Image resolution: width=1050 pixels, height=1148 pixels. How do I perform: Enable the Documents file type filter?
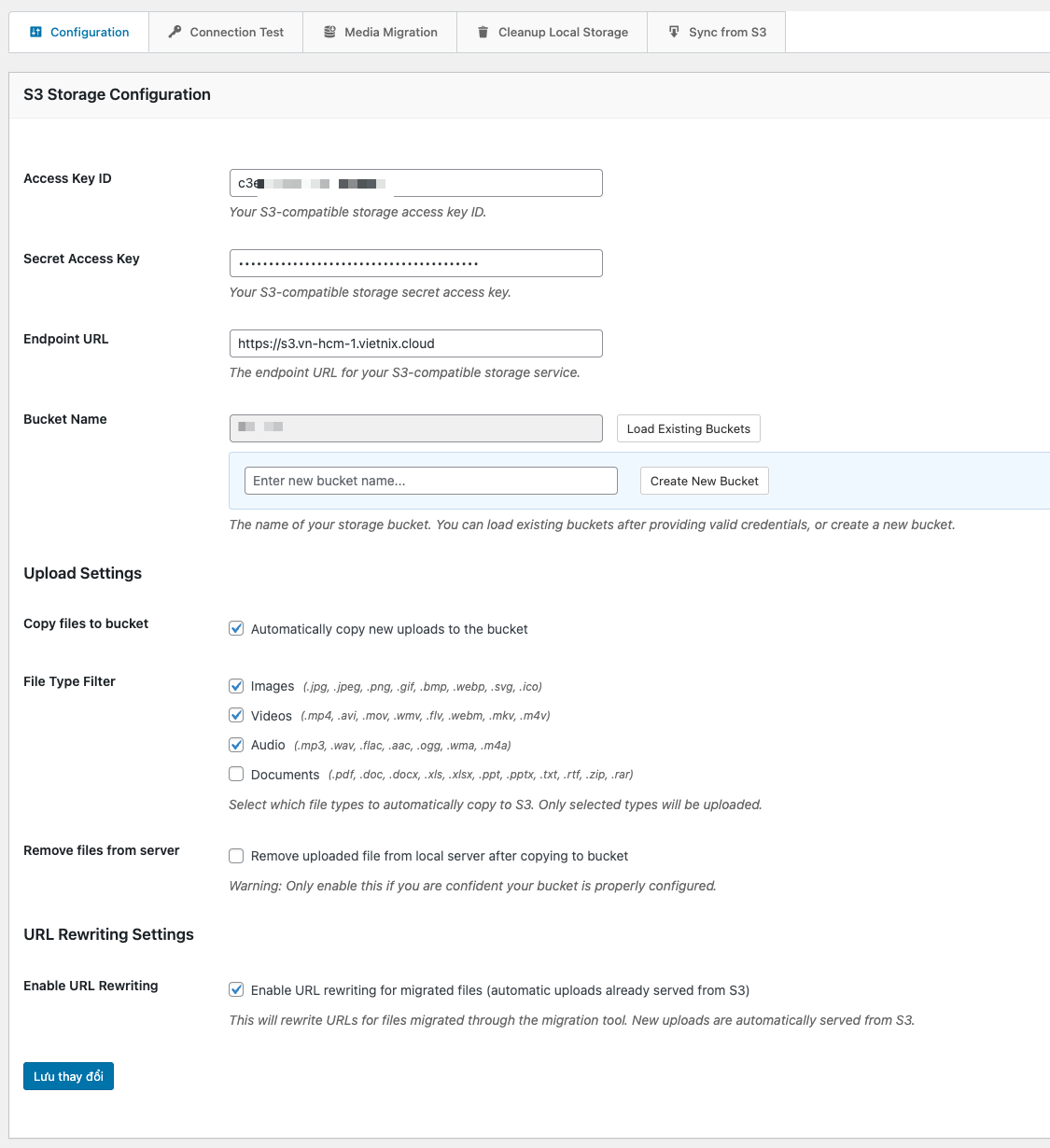click(237, 775)
